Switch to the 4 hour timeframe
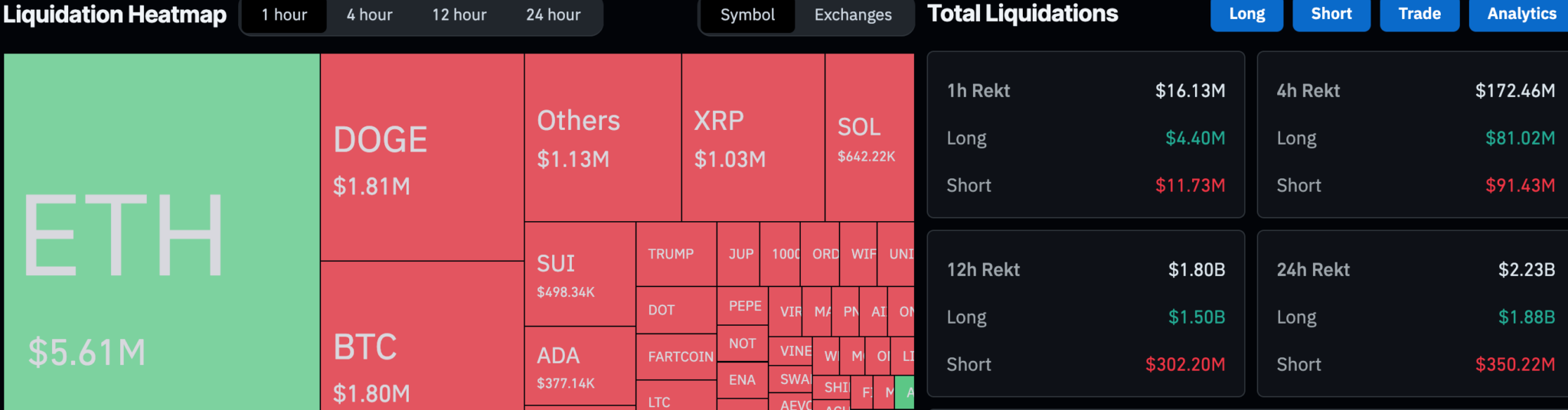 [369, 15]
